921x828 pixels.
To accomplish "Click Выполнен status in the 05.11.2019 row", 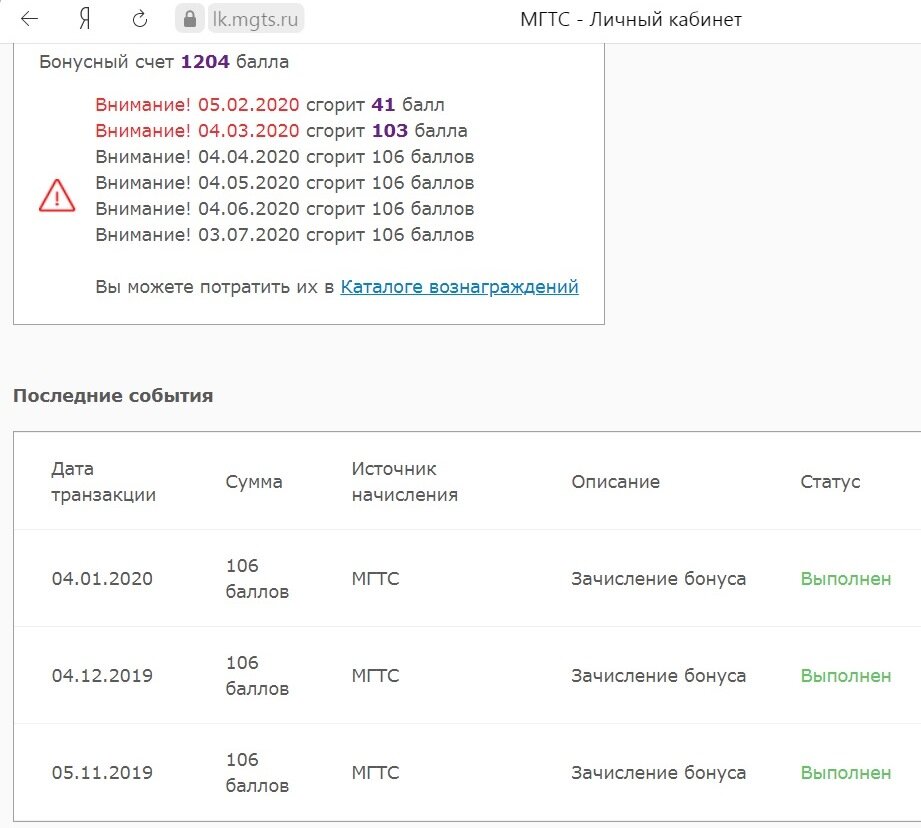I will pyautogui.click(x=846, y=773).
